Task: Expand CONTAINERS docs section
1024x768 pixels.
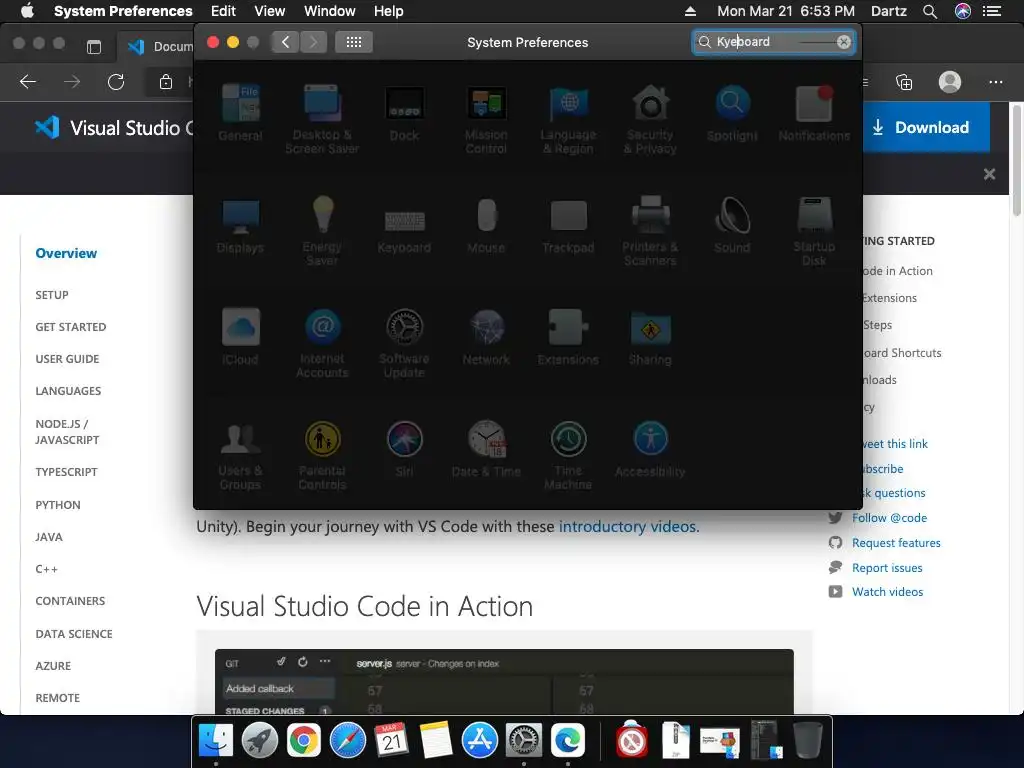Action: [70, 601]
